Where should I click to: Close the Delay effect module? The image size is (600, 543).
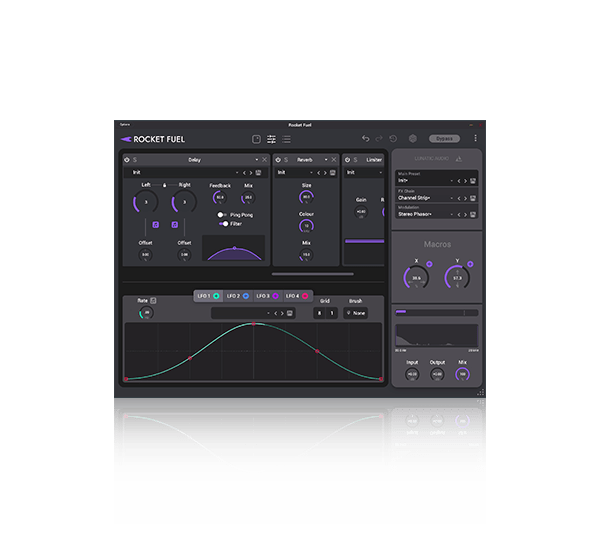(265, 159)
